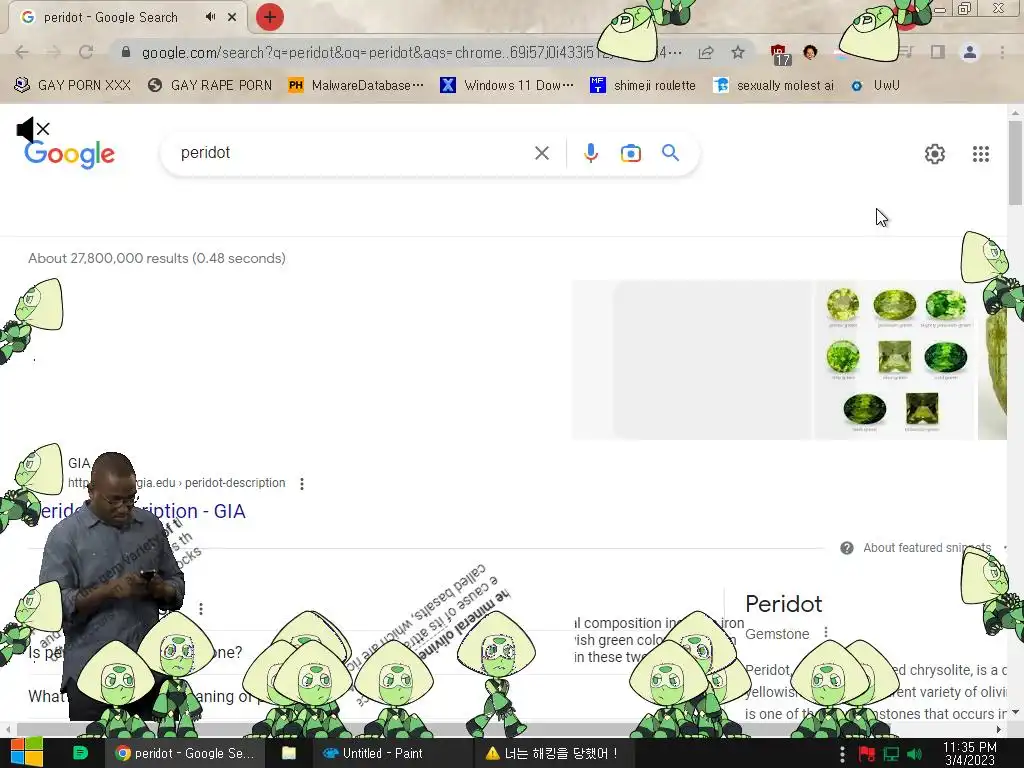Bookmark this page with the star icon
Image resolution: width=1024 pixels, height=768 pixels.
(x=738, y=52)
